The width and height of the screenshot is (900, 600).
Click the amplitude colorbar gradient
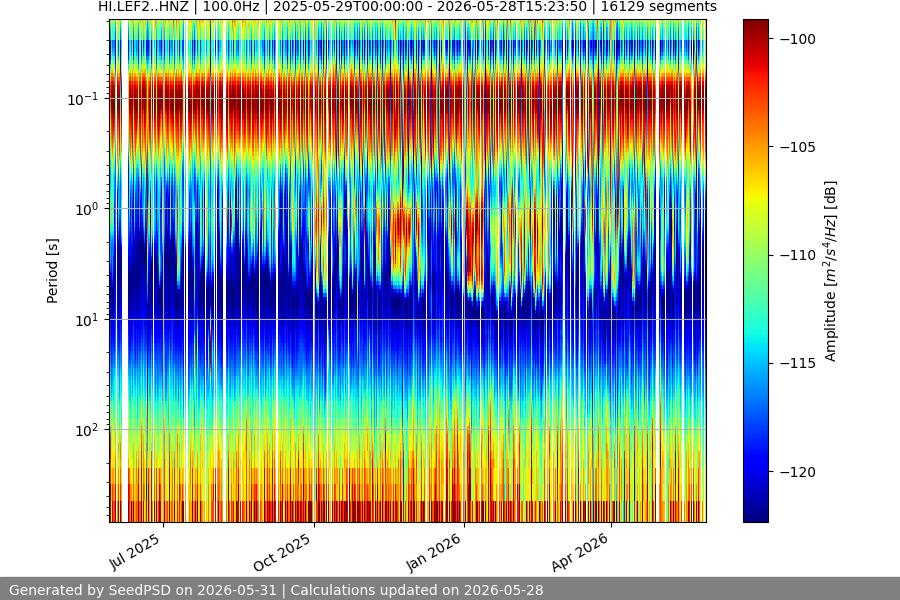pos(755,271)
